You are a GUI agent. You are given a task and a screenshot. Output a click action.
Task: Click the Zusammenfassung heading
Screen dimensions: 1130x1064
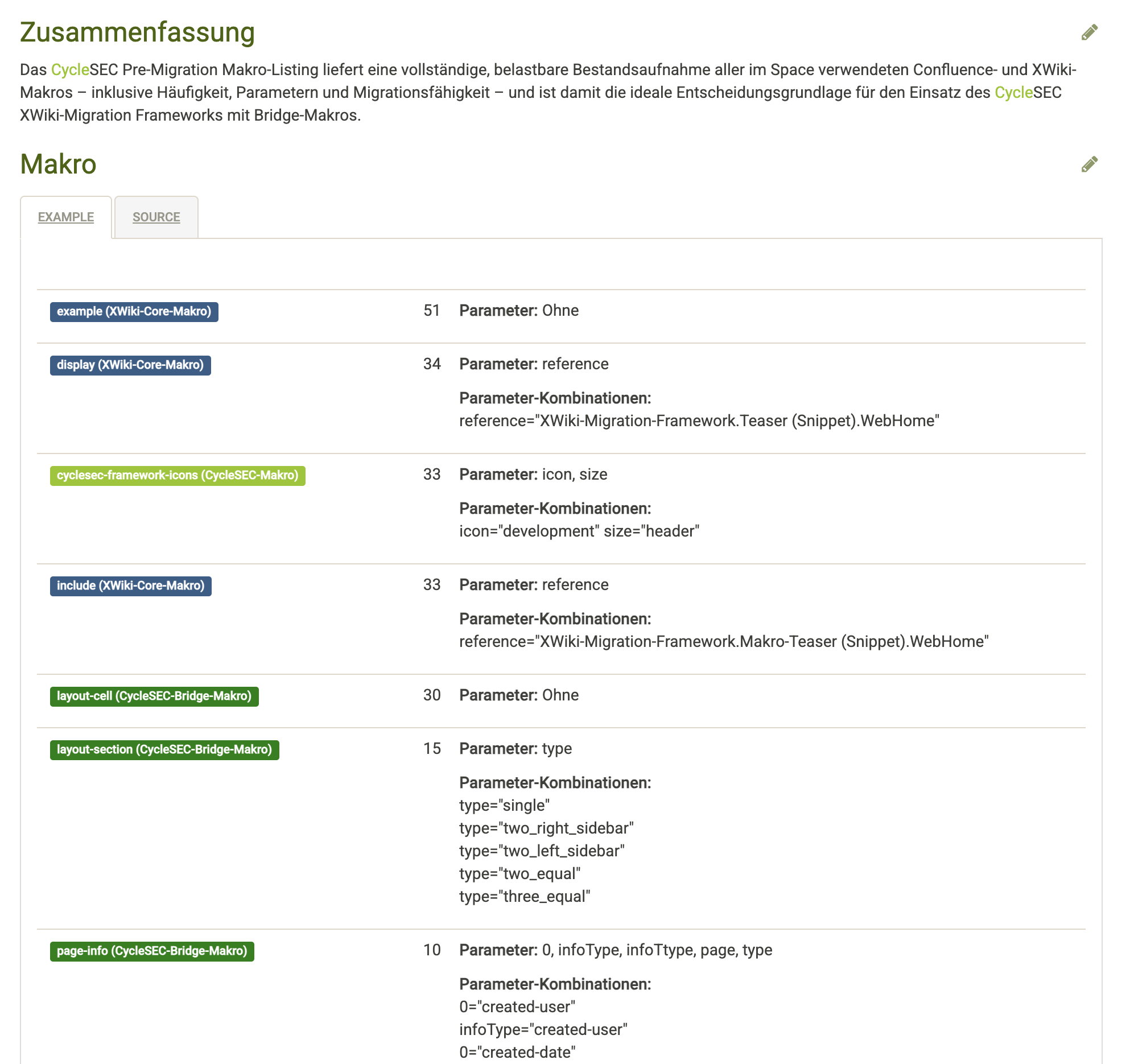click(137, 32)
